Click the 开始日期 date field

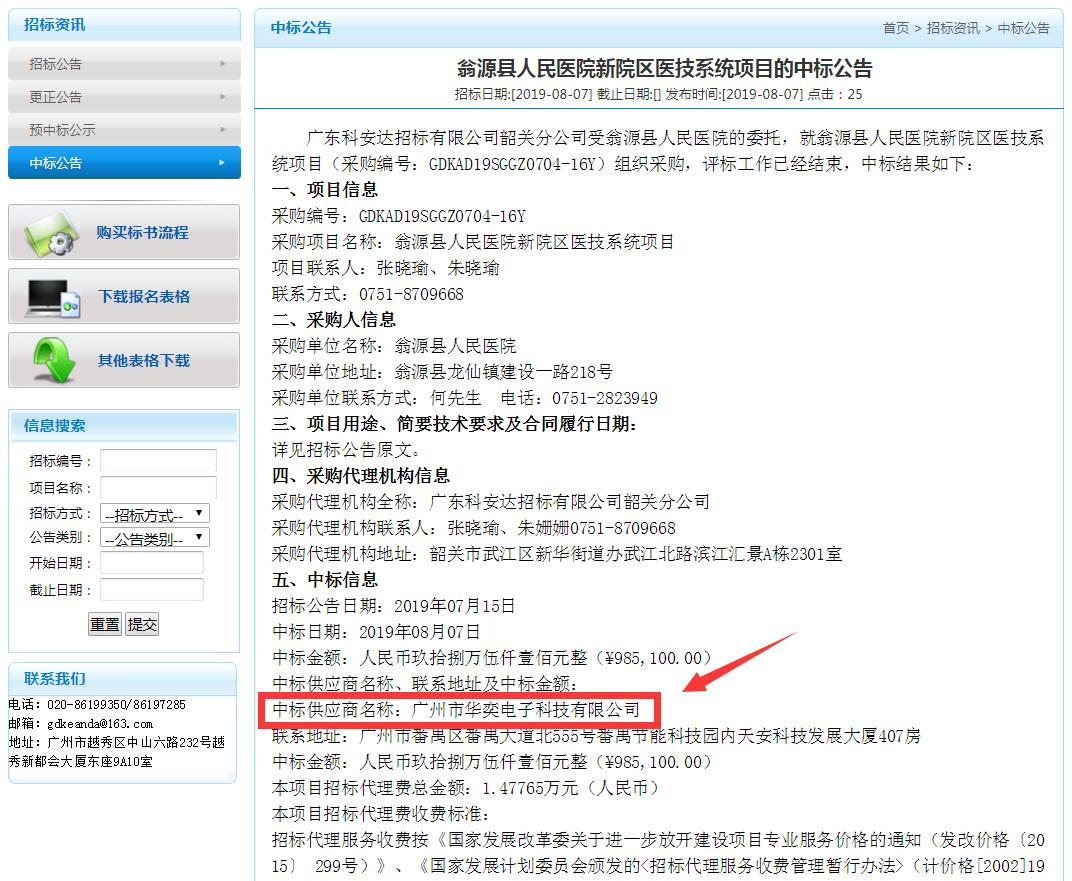pos(151,563)
